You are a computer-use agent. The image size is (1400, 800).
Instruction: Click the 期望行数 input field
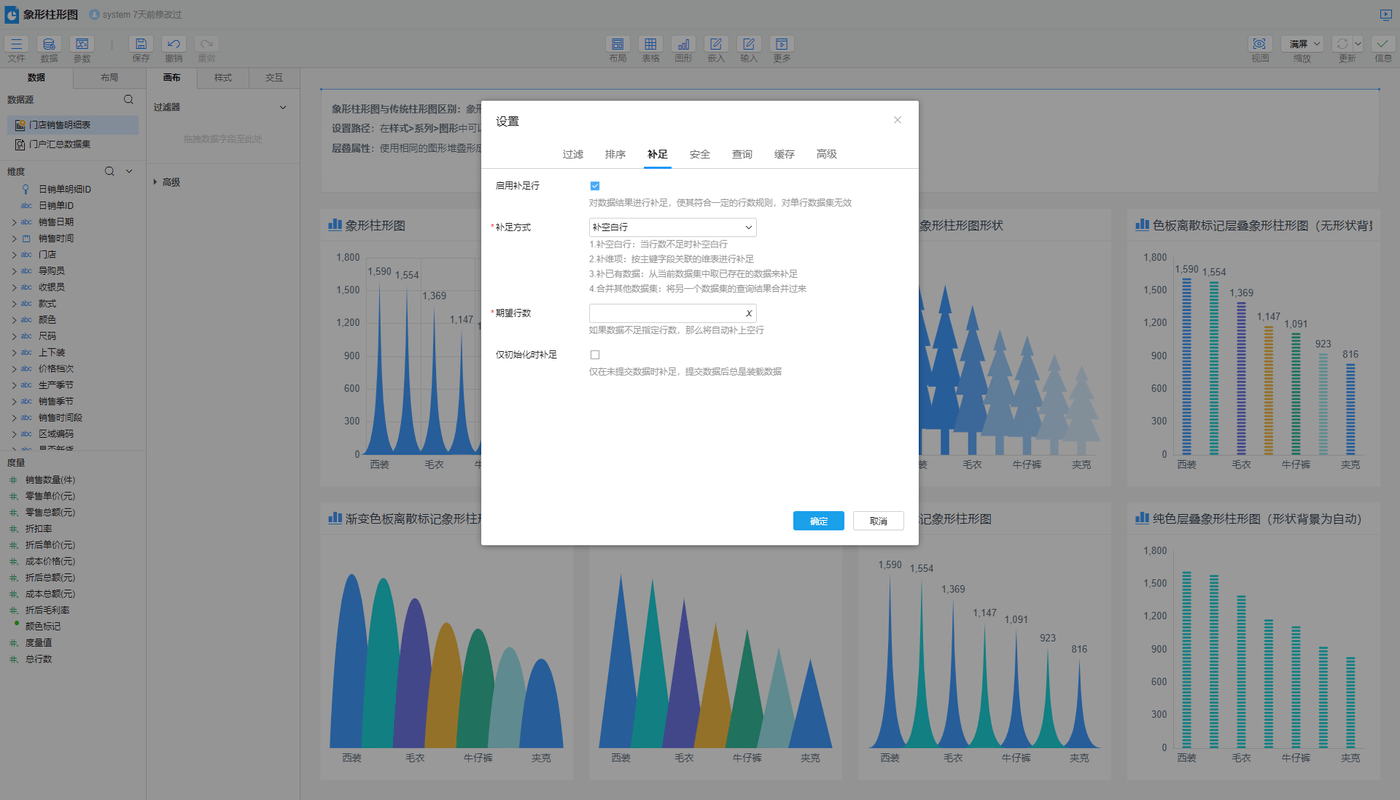[665, 313]
